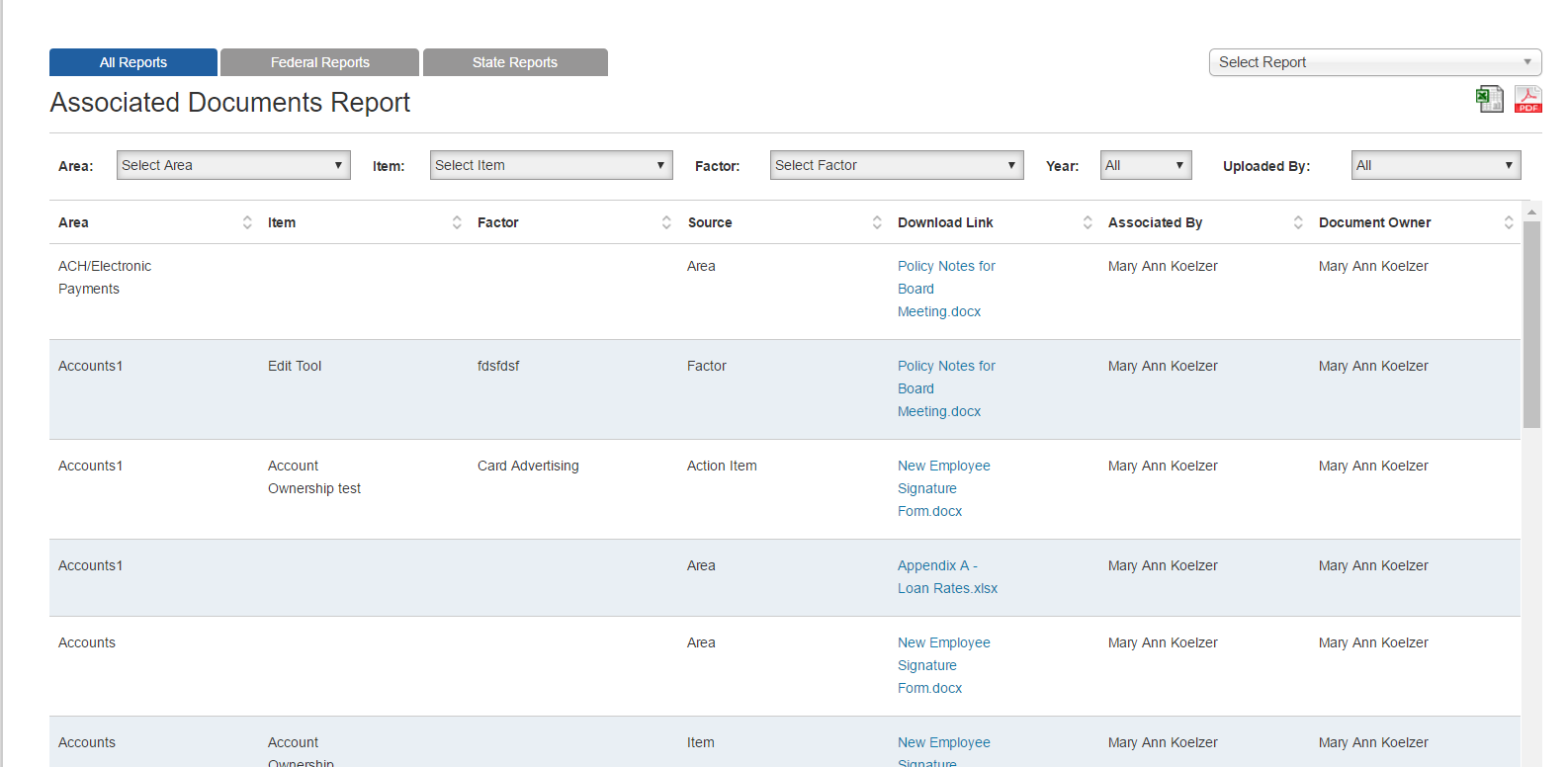Switch to State Reports tab
The height and width of the screenshot is (767, 1568).
point(515,62)
